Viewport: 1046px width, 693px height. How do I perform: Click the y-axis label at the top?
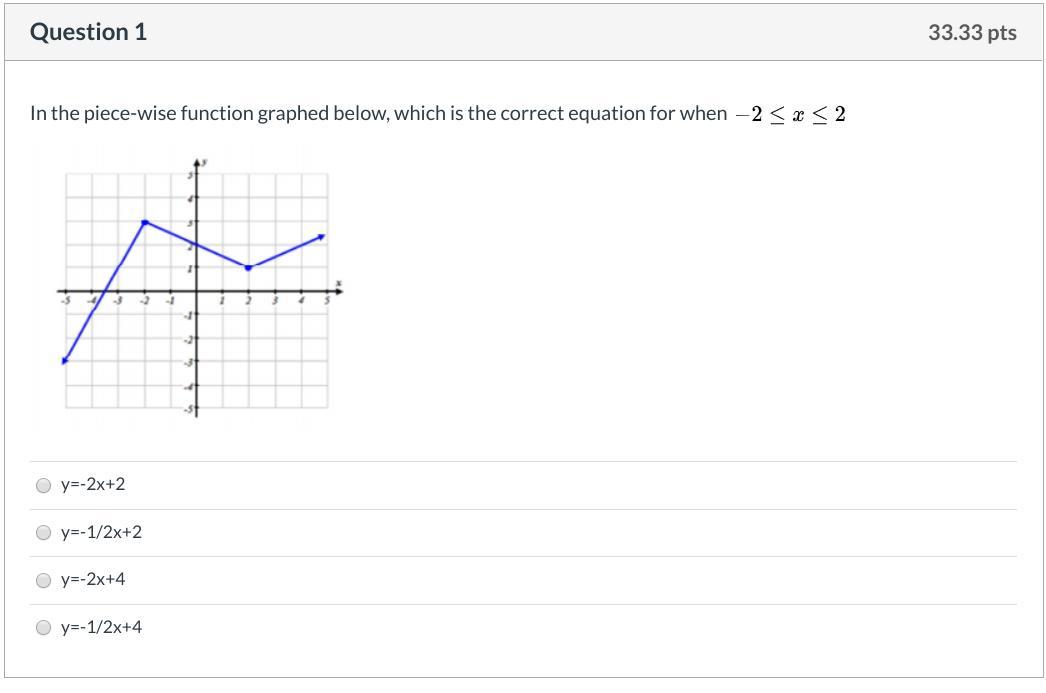[x=205, y=162]
